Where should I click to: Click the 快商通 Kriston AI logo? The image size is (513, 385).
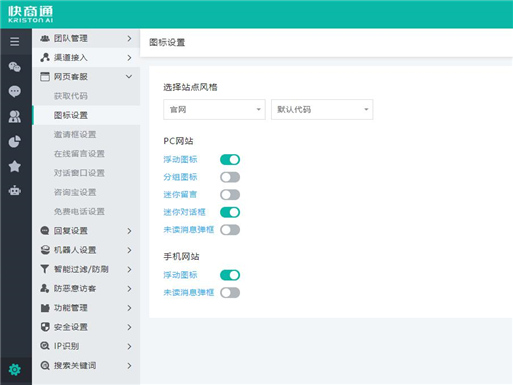click(x=31, y=14)
